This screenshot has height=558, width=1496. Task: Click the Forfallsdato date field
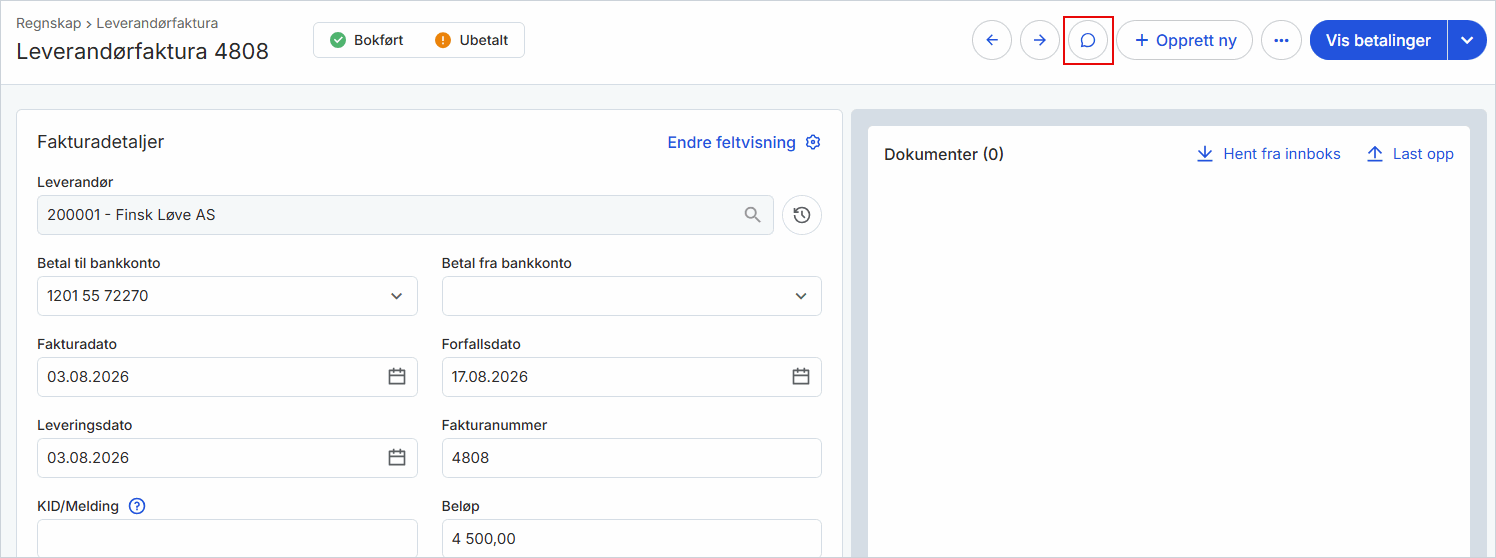point(632,377)
